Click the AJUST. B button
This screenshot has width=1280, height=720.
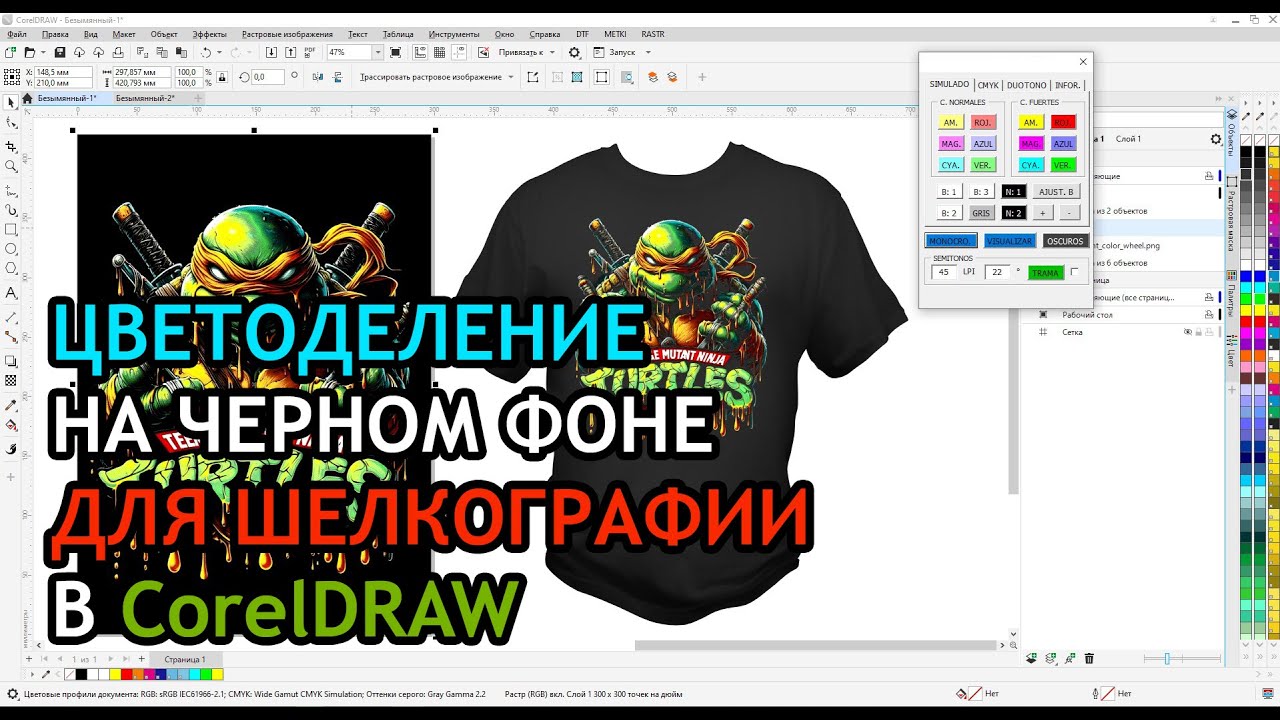tap(1056, 192)
